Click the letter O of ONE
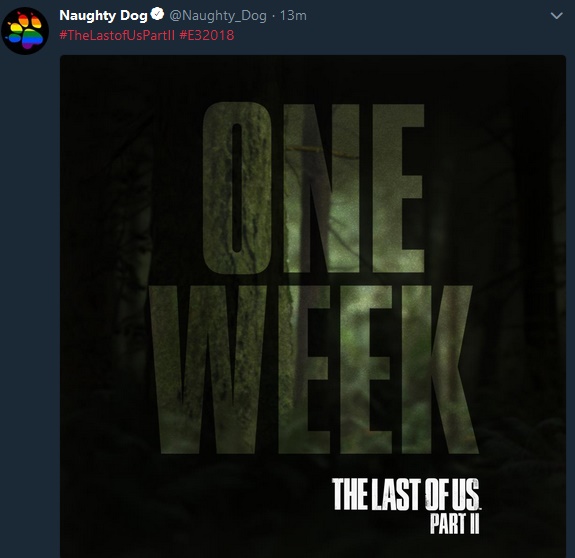 point(237,188)
